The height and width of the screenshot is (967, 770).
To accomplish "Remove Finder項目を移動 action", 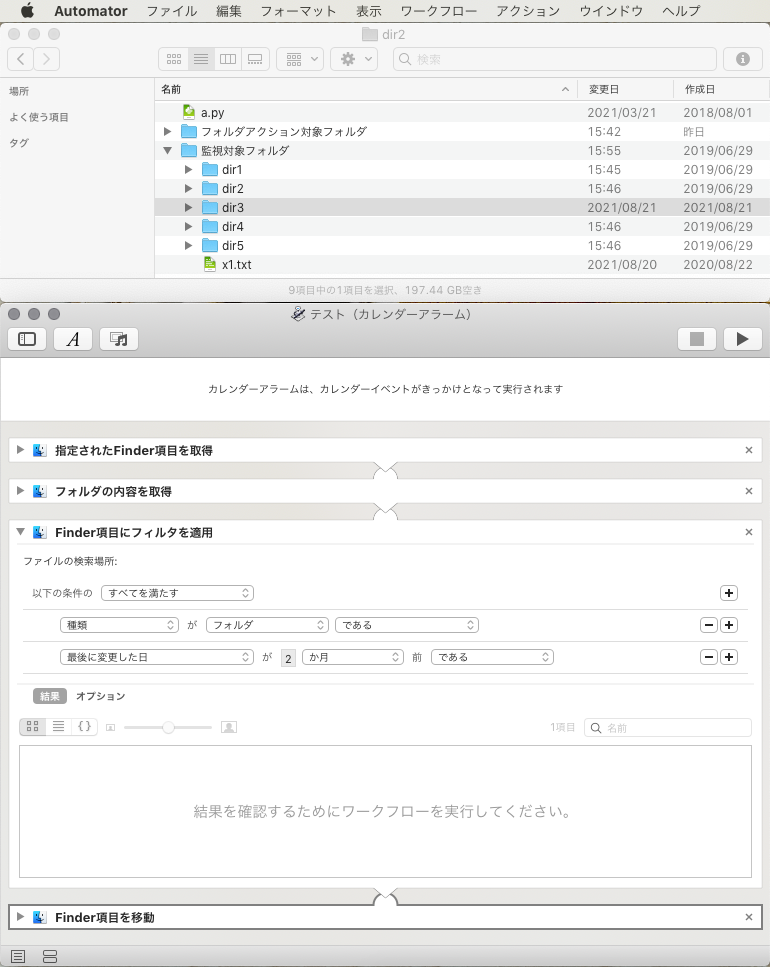I will (x=748, y=917).
